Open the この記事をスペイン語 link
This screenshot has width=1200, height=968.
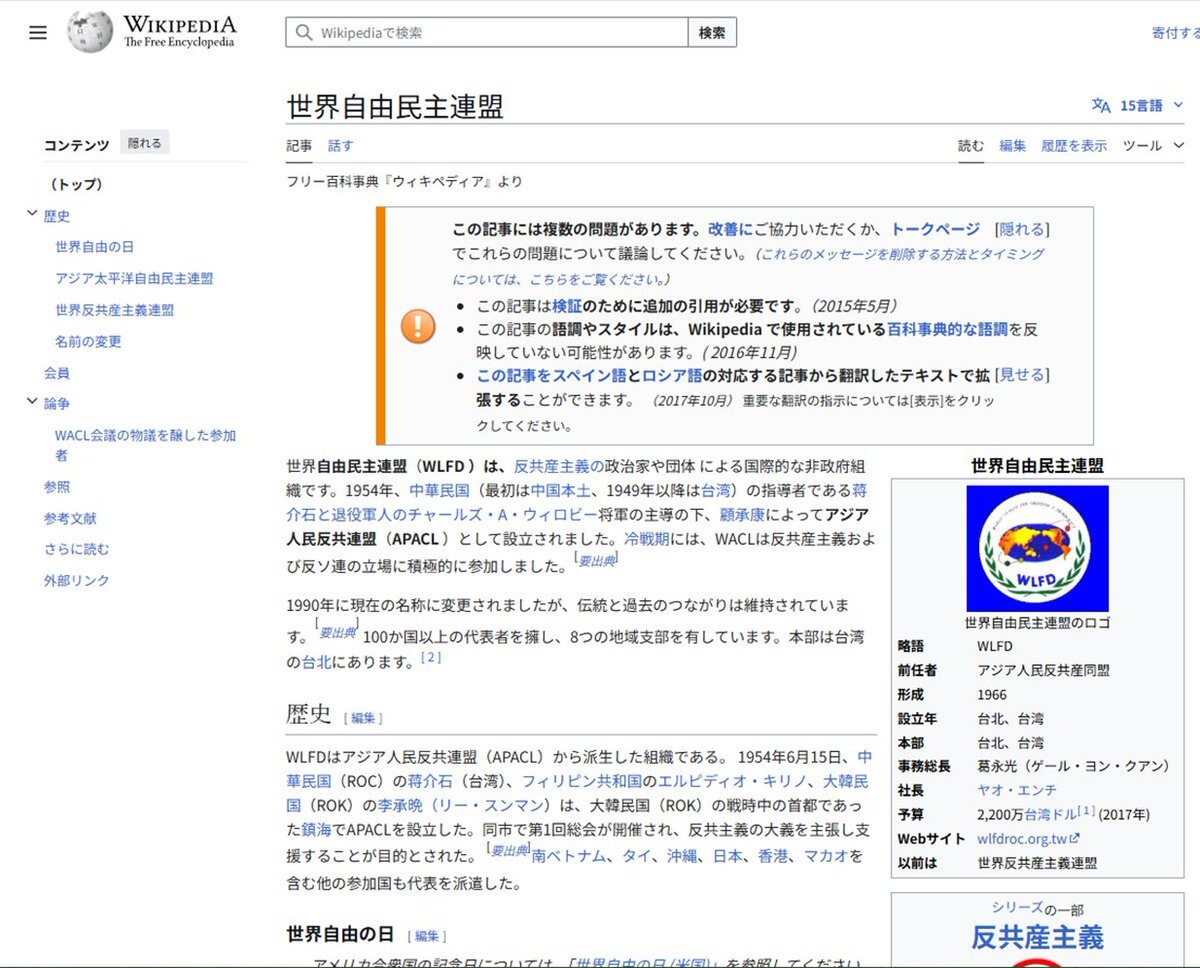click(551, 375)
